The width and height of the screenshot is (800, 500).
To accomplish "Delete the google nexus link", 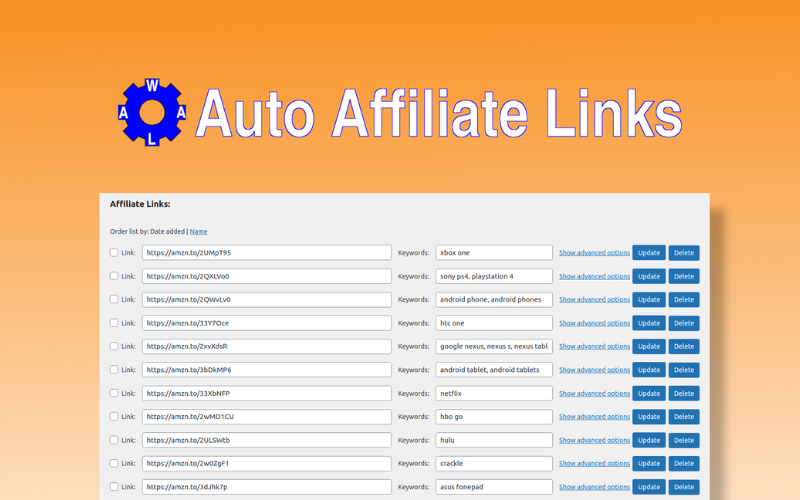I will point(684,346).
